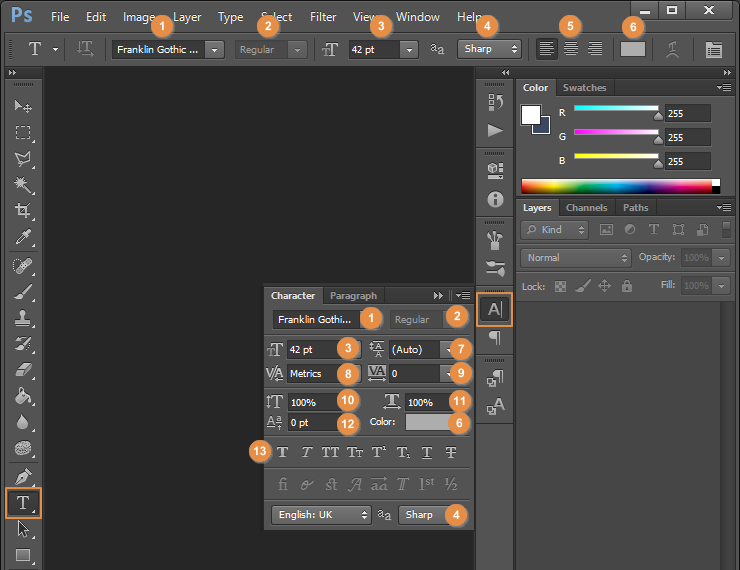Lock transparent pixels in Layers panel
The image size is (740, 570).
click(560, 286)
